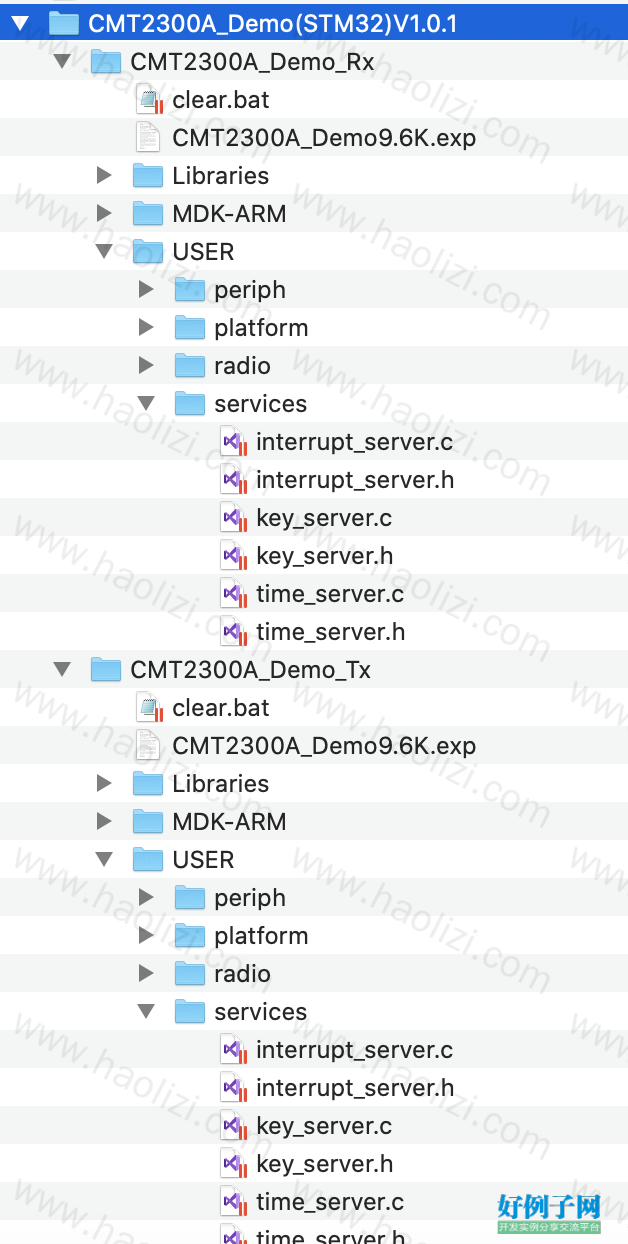
Task: Select clear.bat file icon under CMT2300A_Demo_Tx
Action: tap(149, 708)
